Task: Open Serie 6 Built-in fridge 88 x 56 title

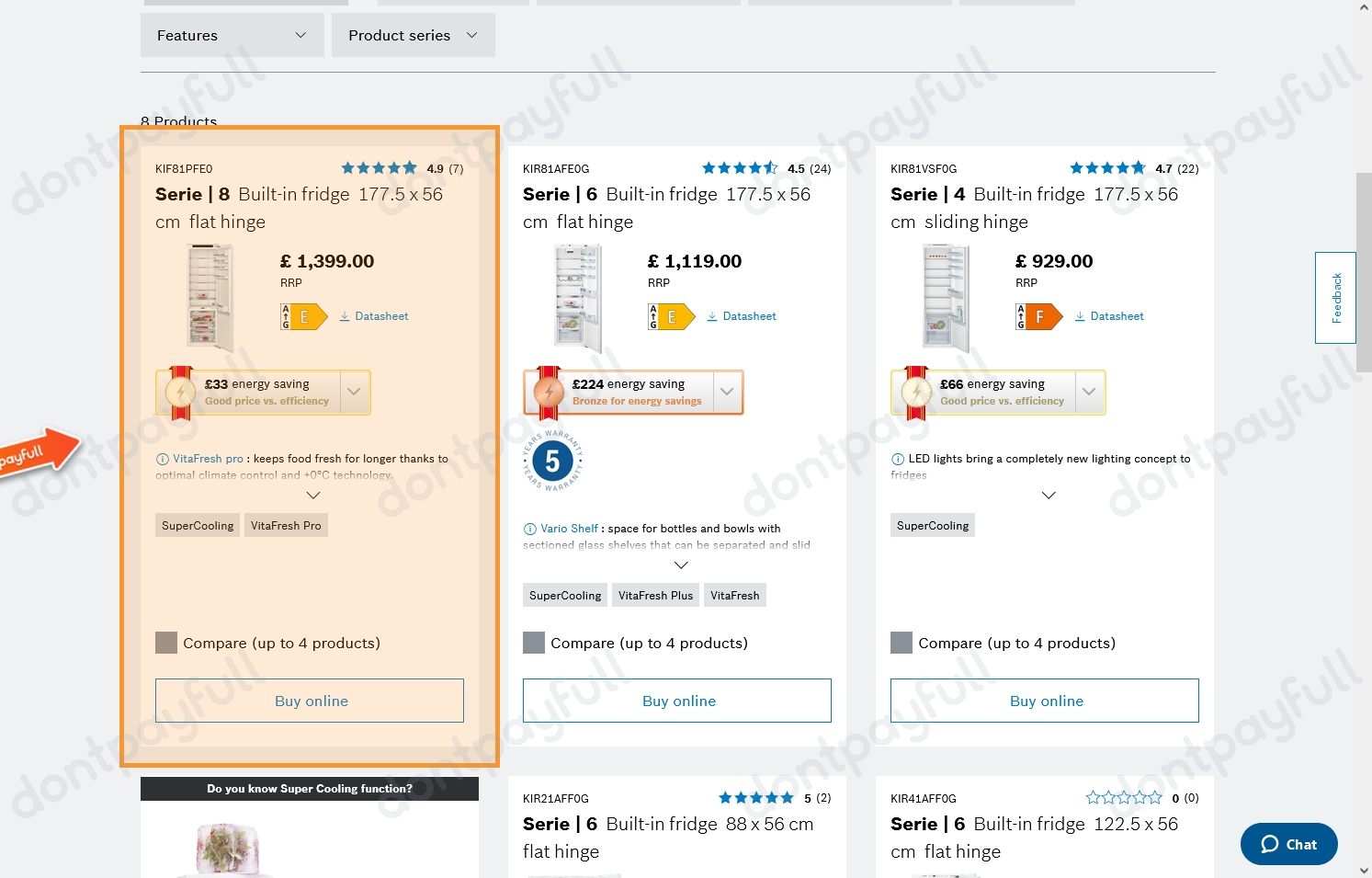Action: 668,838
